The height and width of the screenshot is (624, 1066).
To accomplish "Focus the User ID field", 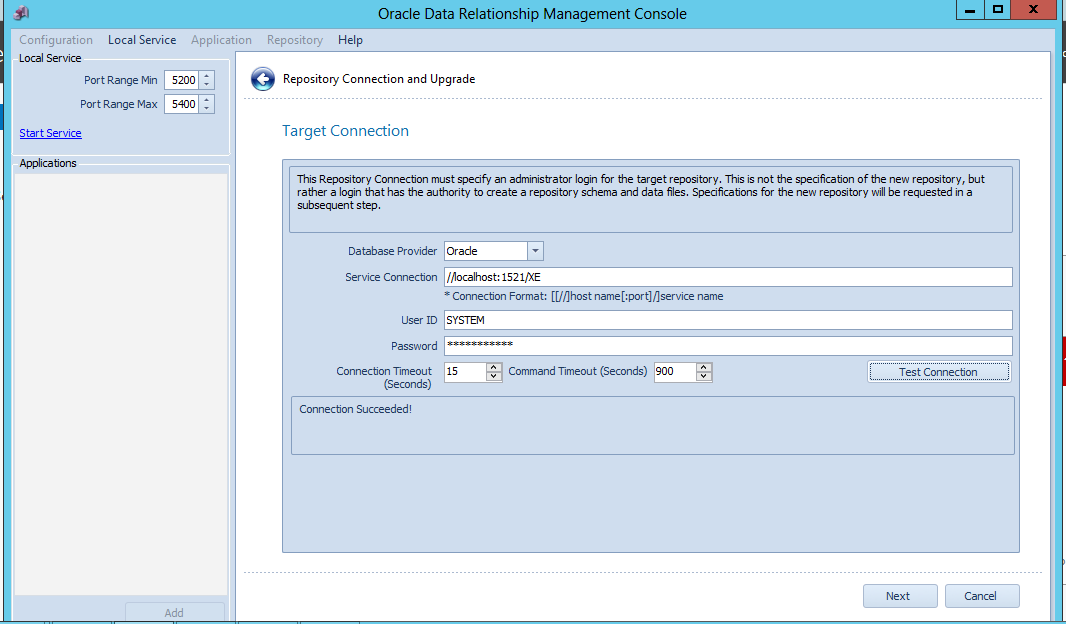I will [728, 320].
